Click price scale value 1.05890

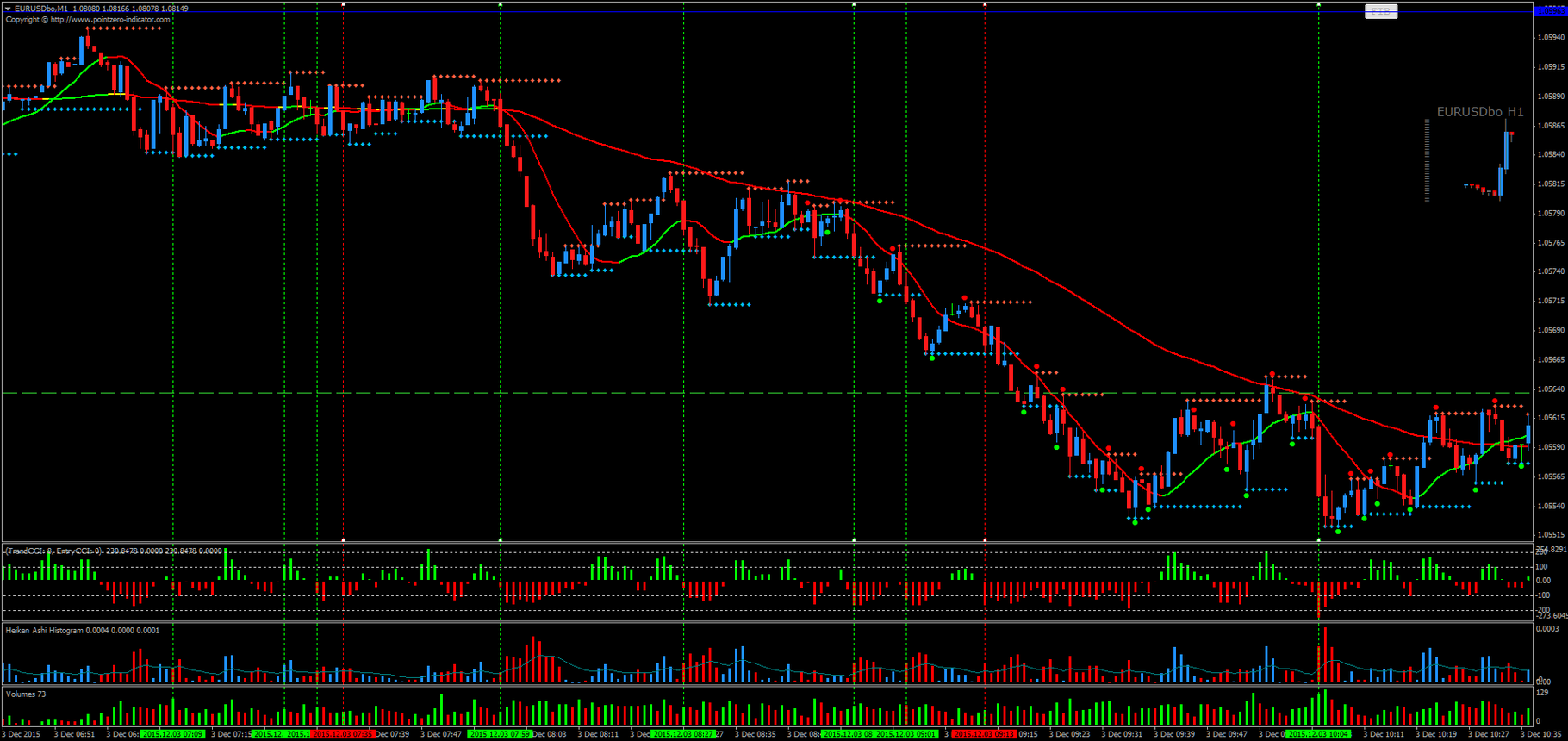pos(1551,97)
